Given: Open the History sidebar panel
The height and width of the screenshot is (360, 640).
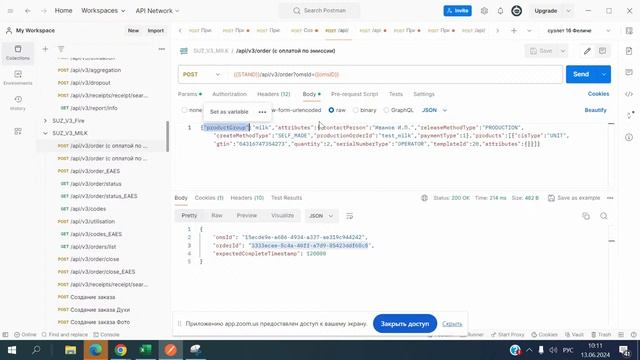Looking at the screenshot, I should [x=18, y=103].
